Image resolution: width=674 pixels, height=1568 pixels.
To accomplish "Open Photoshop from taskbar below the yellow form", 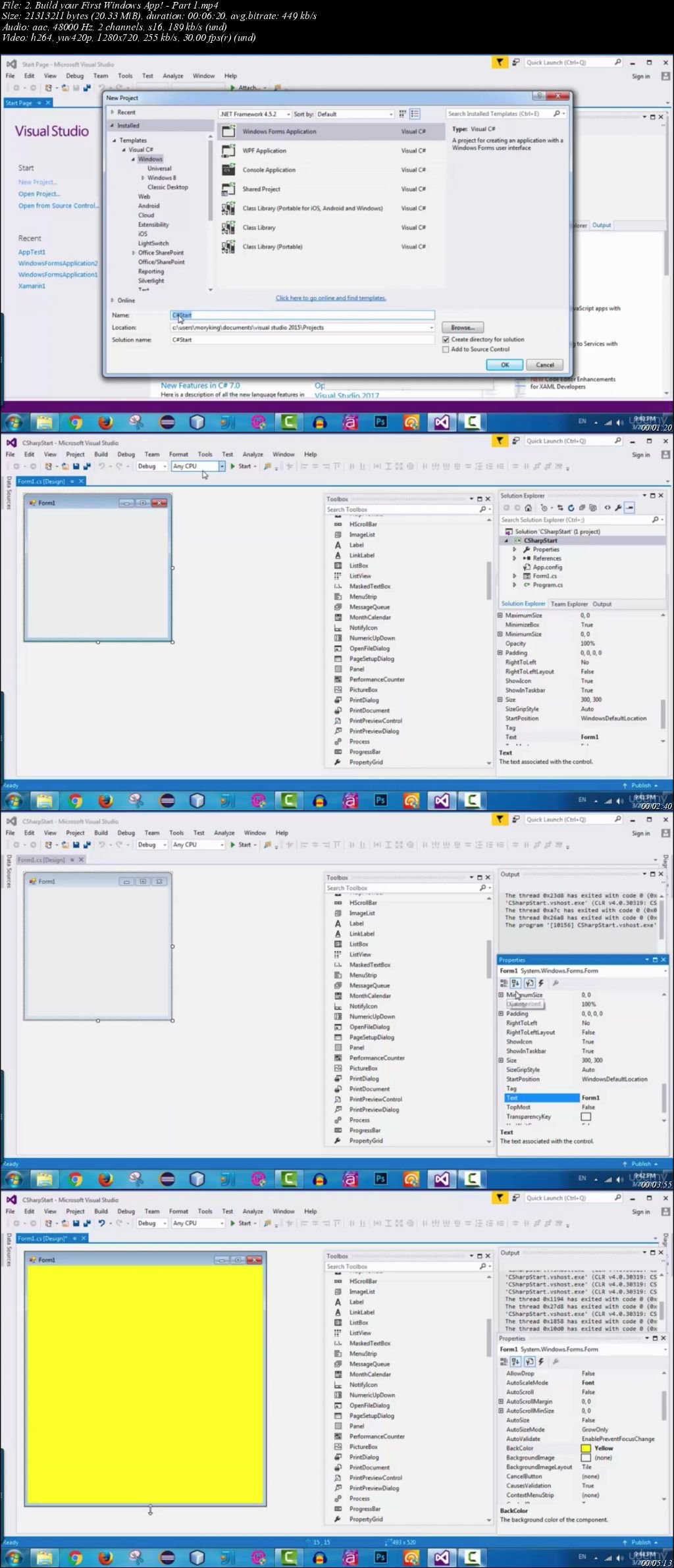I will pyautogui.click(x=380, y=1557).
